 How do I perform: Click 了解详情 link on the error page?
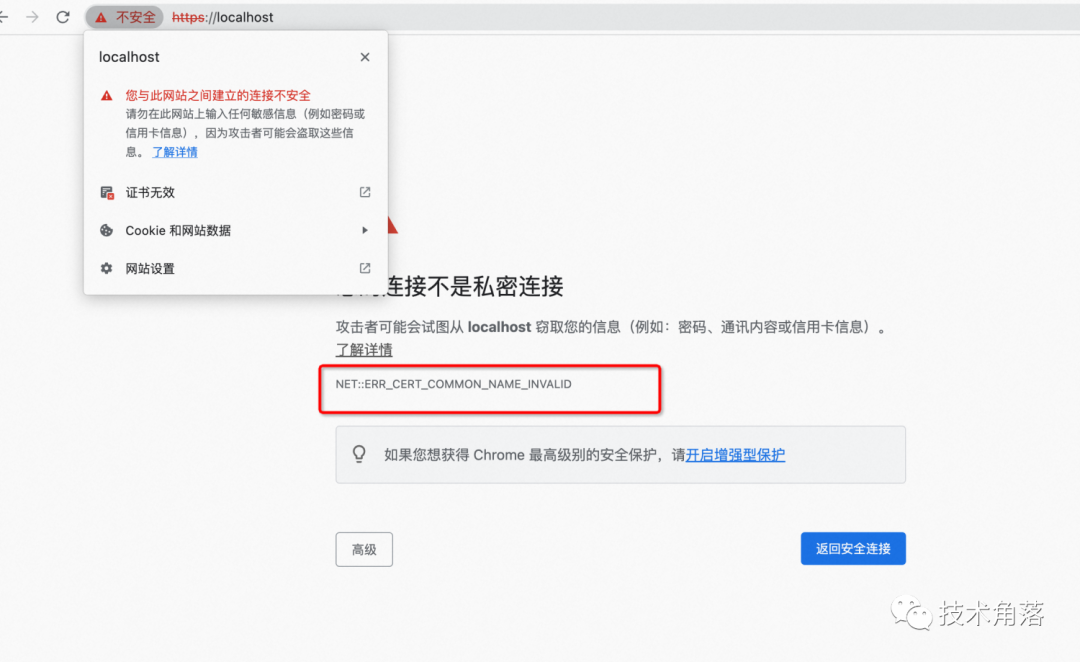pyautogui.click(x=363, y=350)
